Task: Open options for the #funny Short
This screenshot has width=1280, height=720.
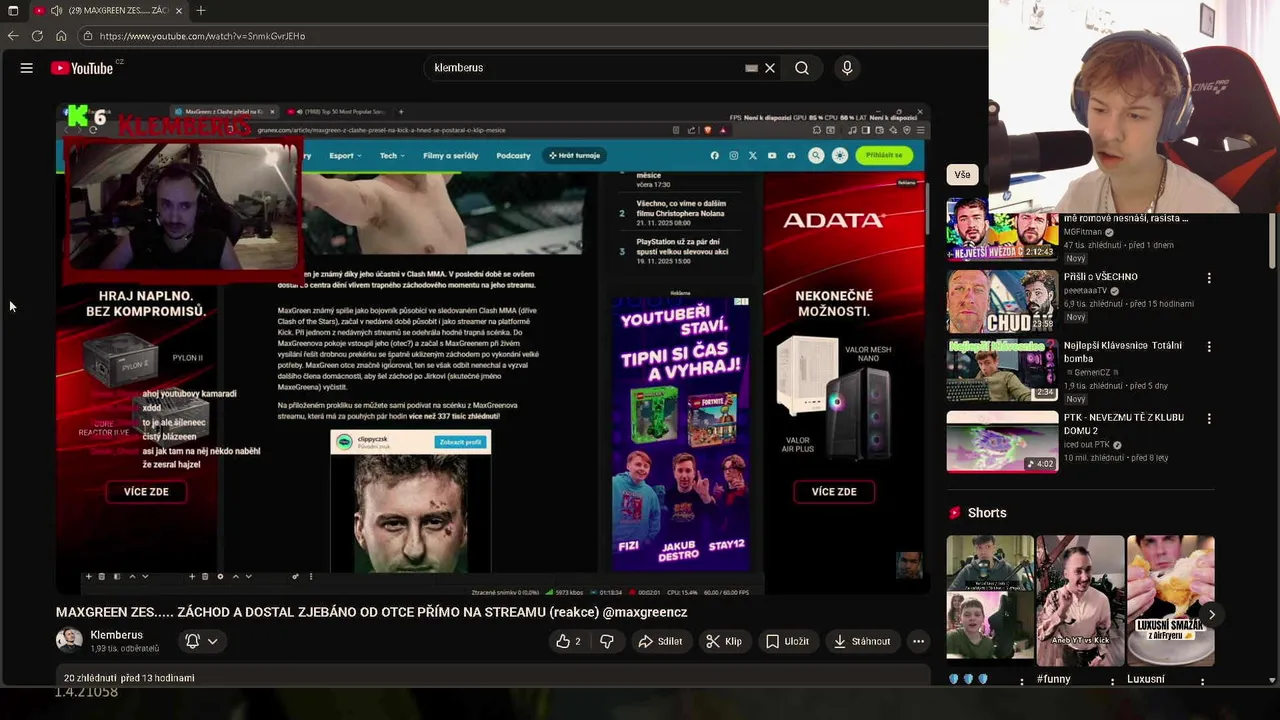Action: 1112,681
